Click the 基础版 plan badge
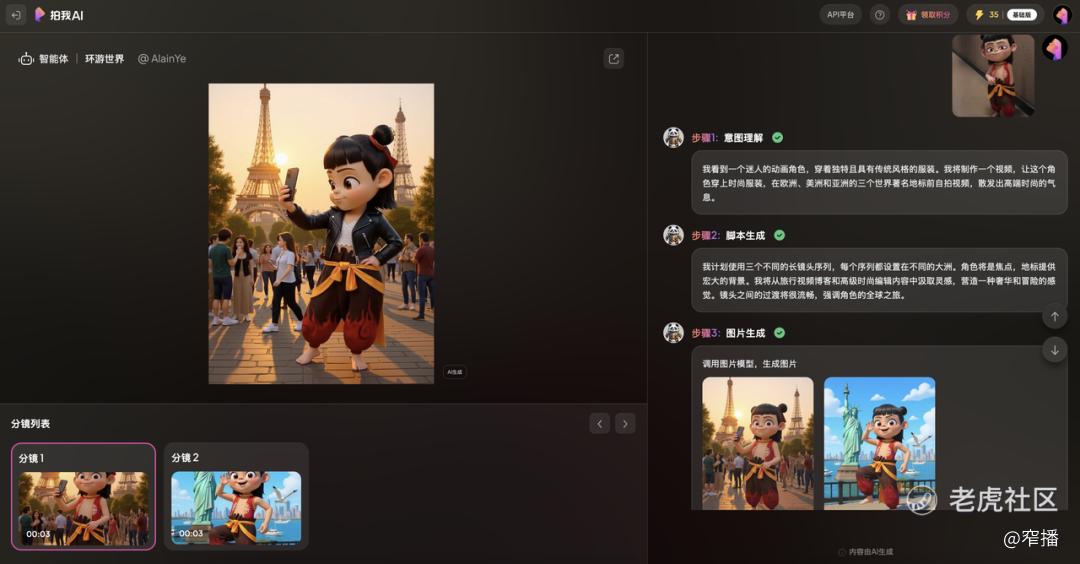This screenshot has width=1080, height=564. point(1021,14)
